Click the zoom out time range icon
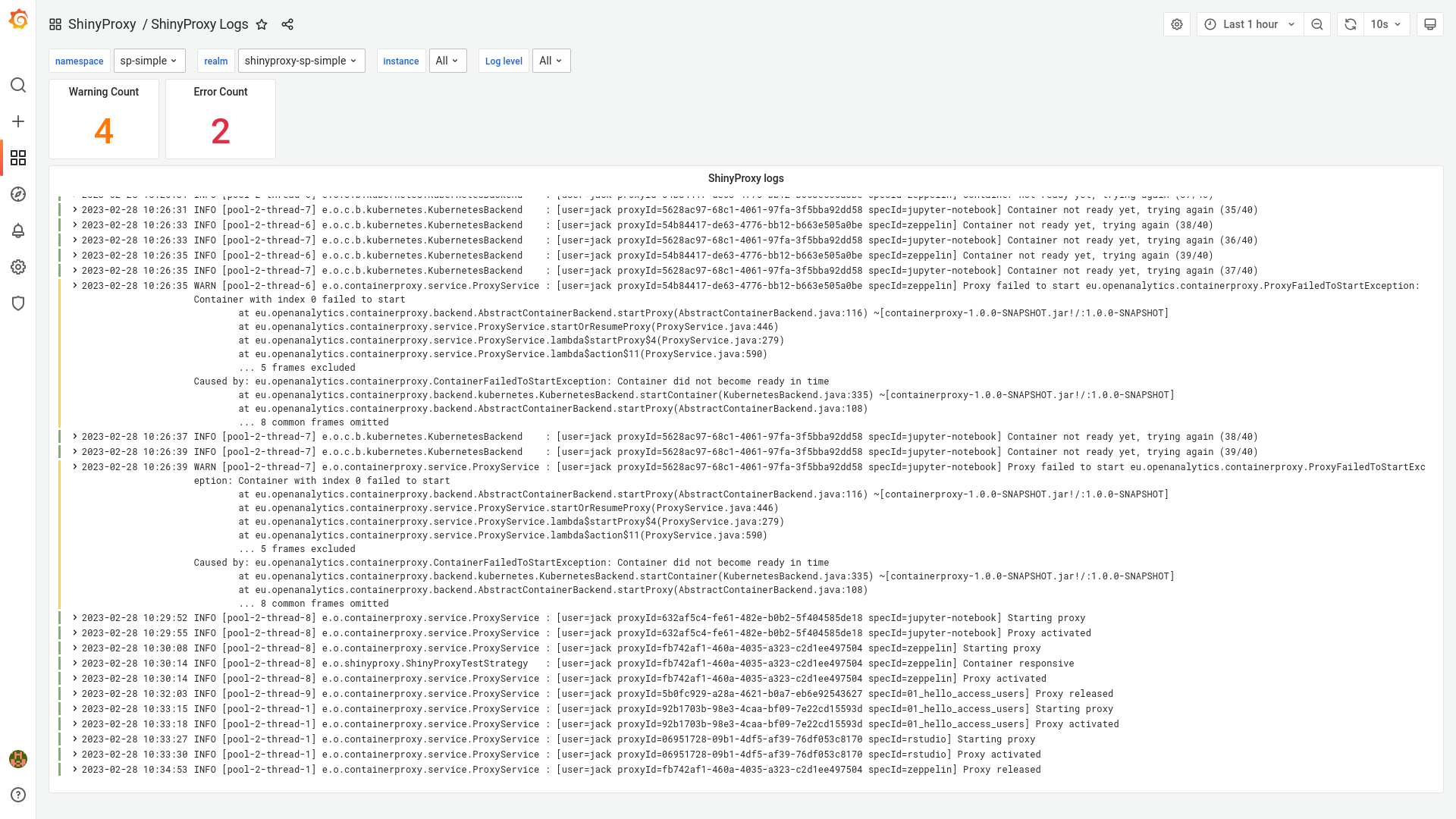 click(x=1317, y=24)
